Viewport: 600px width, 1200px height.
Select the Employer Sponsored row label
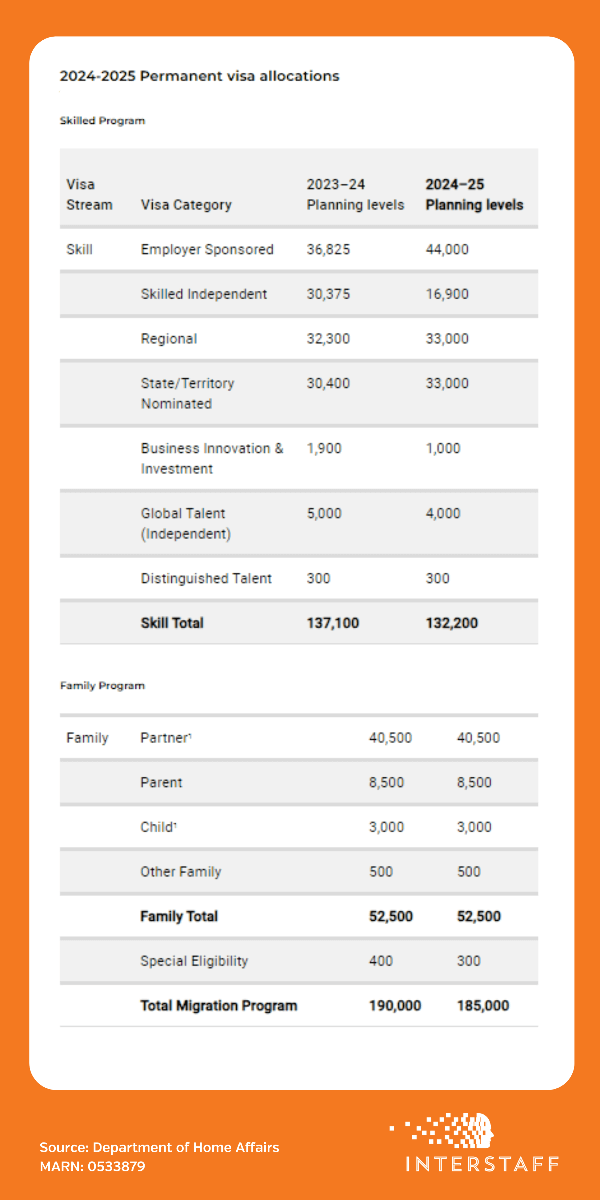[x=207, y=249]
